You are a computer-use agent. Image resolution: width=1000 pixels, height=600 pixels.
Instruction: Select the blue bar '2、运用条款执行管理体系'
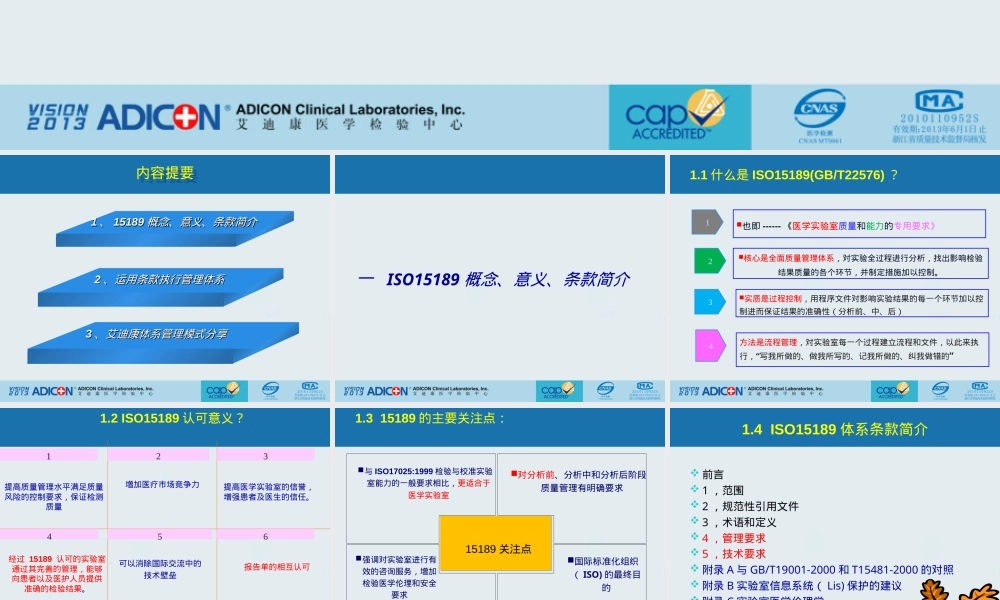pyautogui.click(x=160, y=287)
